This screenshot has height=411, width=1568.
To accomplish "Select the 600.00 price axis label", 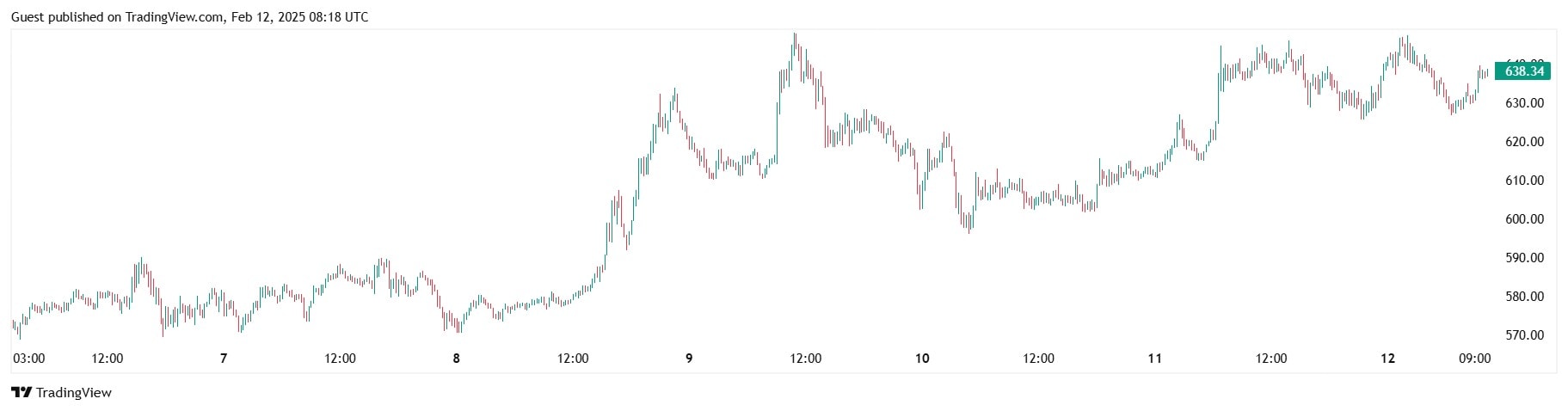I will point(1524,219).
